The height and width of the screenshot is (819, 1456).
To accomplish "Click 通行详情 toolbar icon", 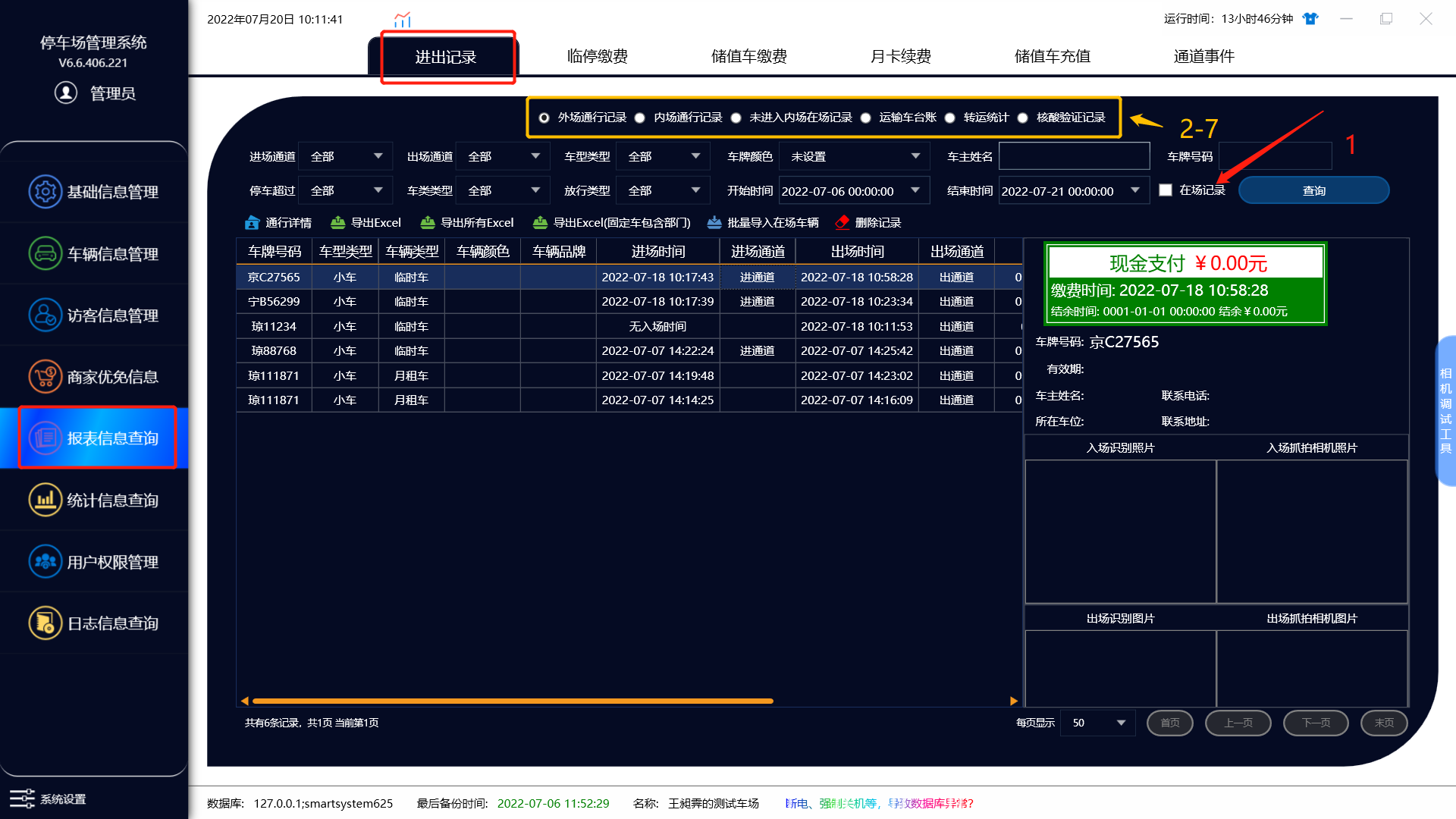I will point(252,222).
